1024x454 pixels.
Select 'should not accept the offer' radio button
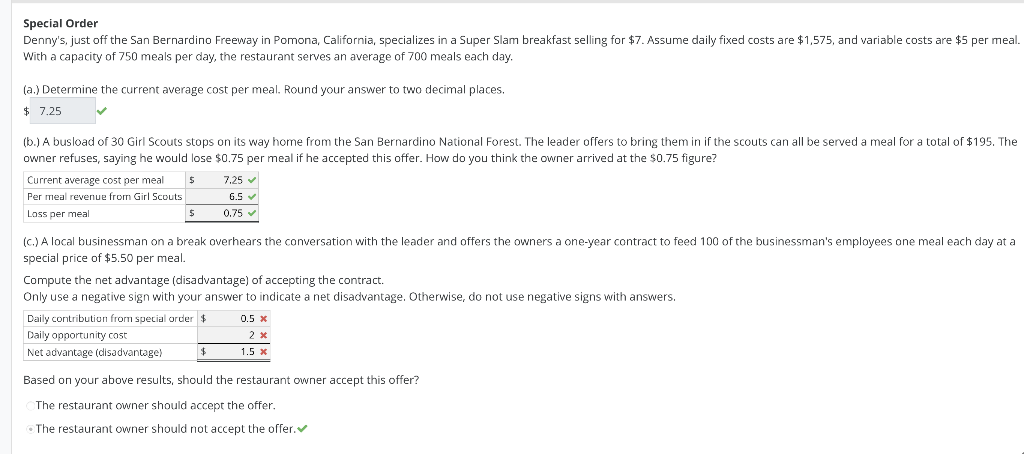pyautogui.click(x=30, y=429)
